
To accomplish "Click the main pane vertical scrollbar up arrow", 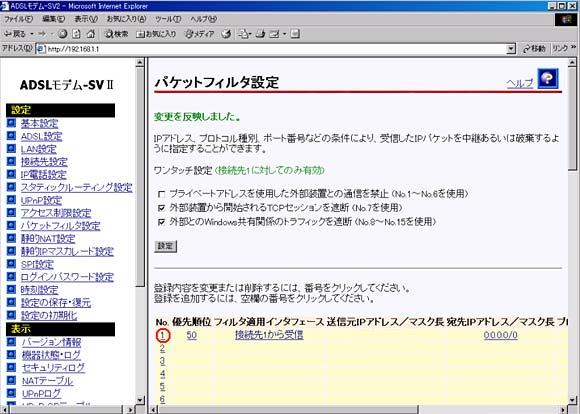I will click(572, 63).
